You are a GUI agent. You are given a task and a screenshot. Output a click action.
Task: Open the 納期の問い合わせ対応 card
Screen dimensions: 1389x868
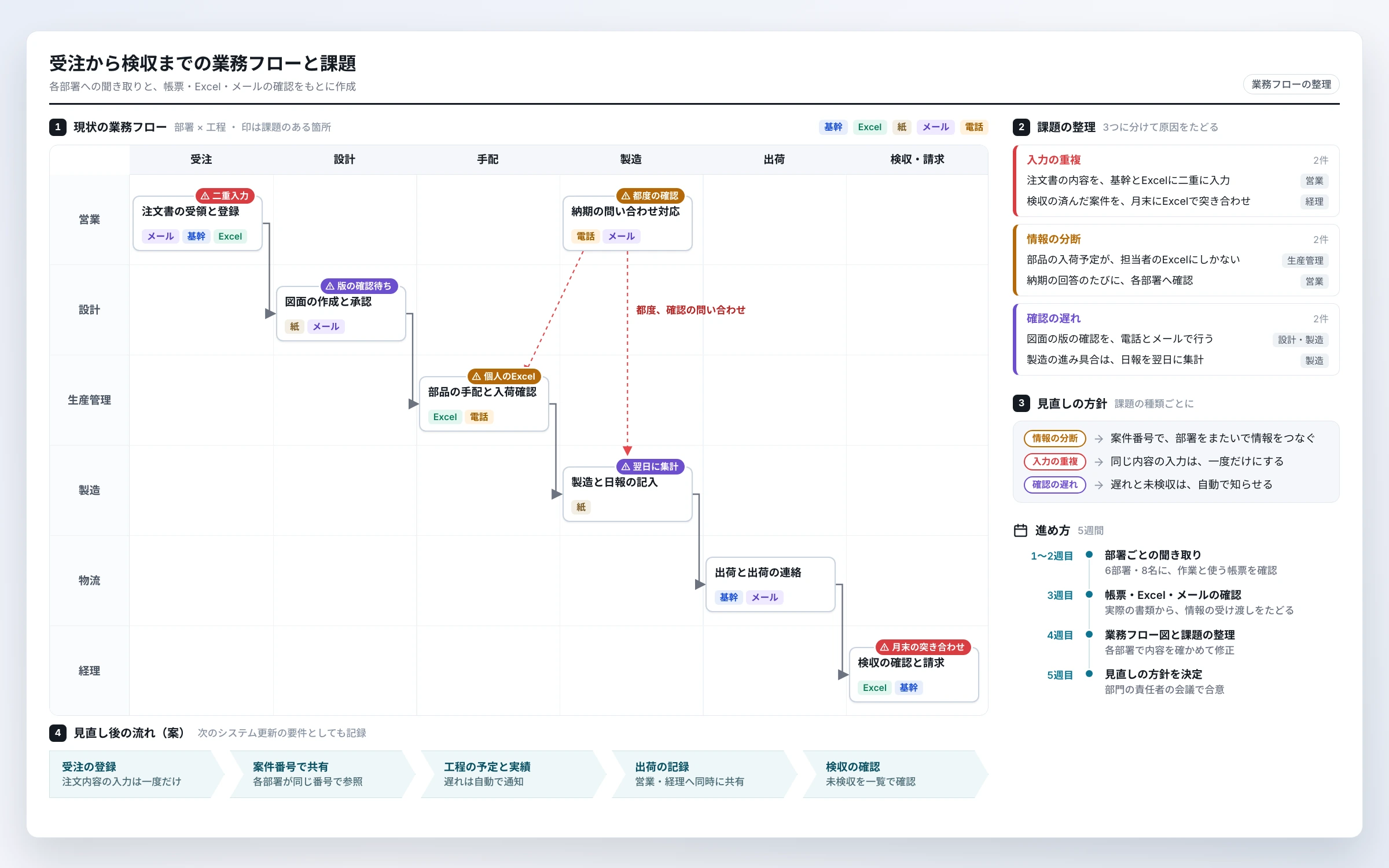pos(627,223)
